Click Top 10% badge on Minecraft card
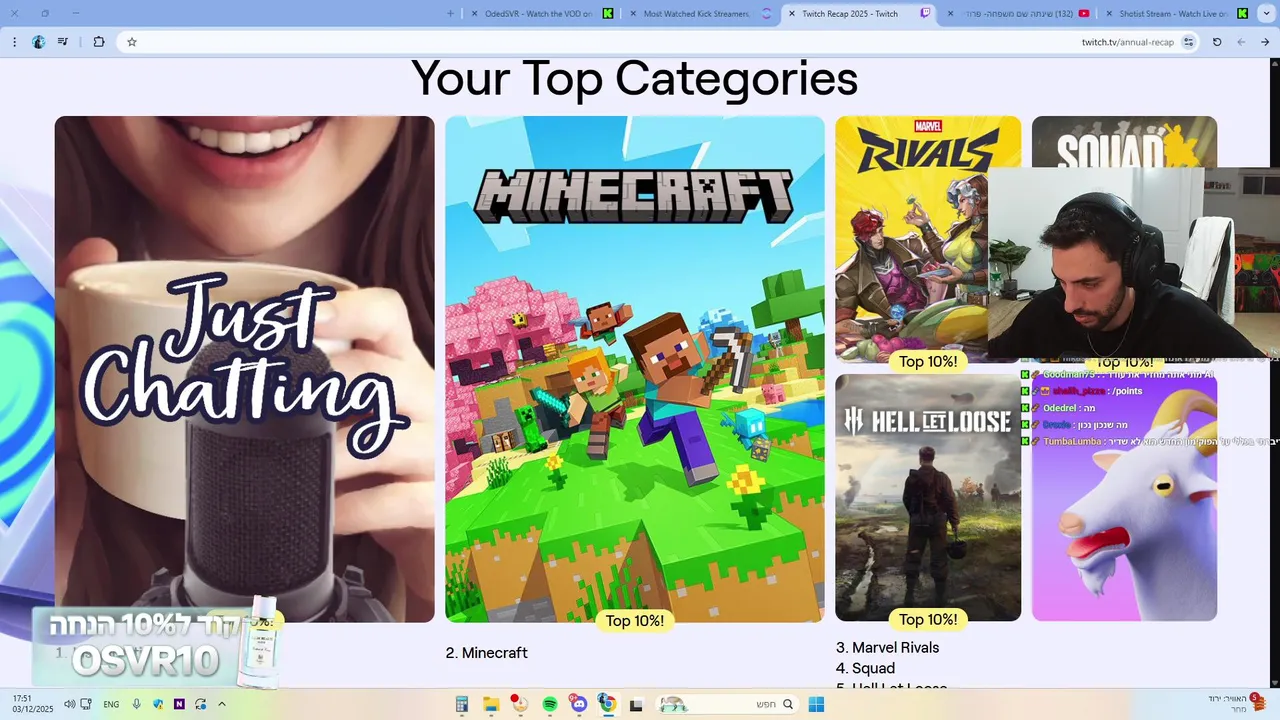 [x=635, y=621]
